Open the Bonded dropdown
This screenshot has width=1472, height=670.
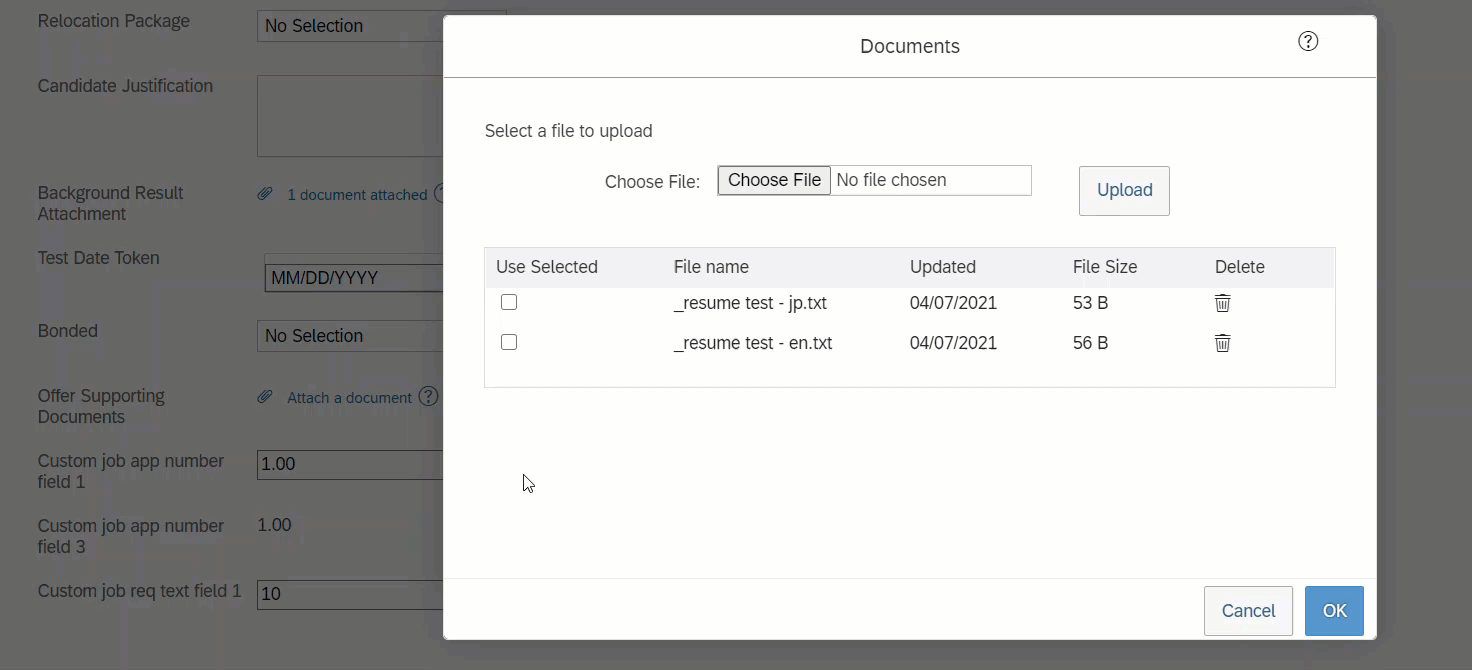pyautogui.click(x=350, y=336)
